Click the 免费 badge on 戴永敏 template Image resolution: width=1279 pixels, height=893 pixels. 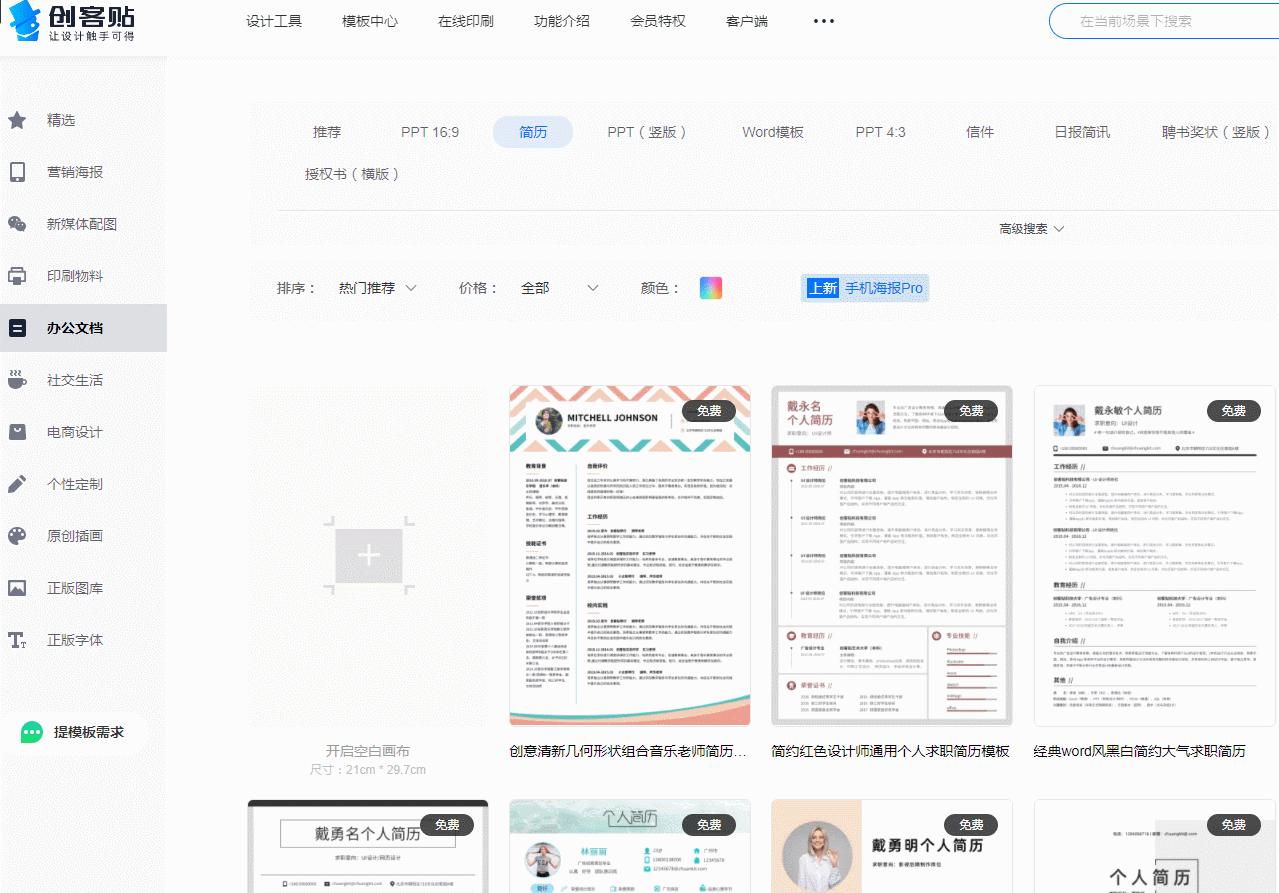point(1234,411)
